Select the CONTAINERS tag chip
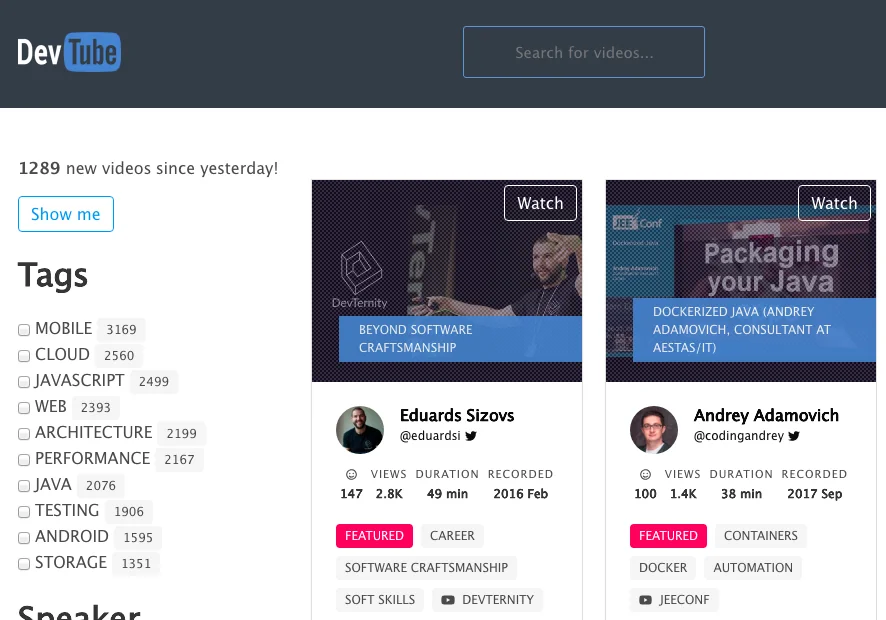Screen dimensions: 886x620 click(x=761, y=536)
